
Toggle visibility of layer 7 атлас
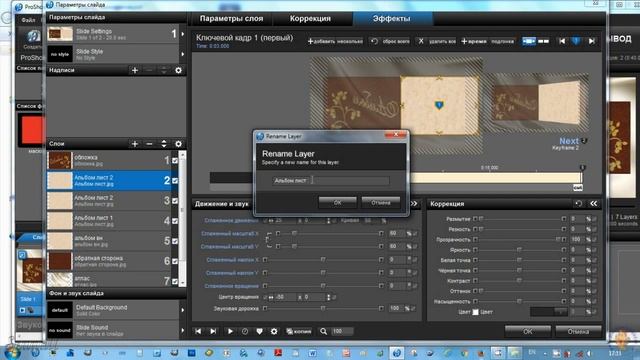(175, 281)
